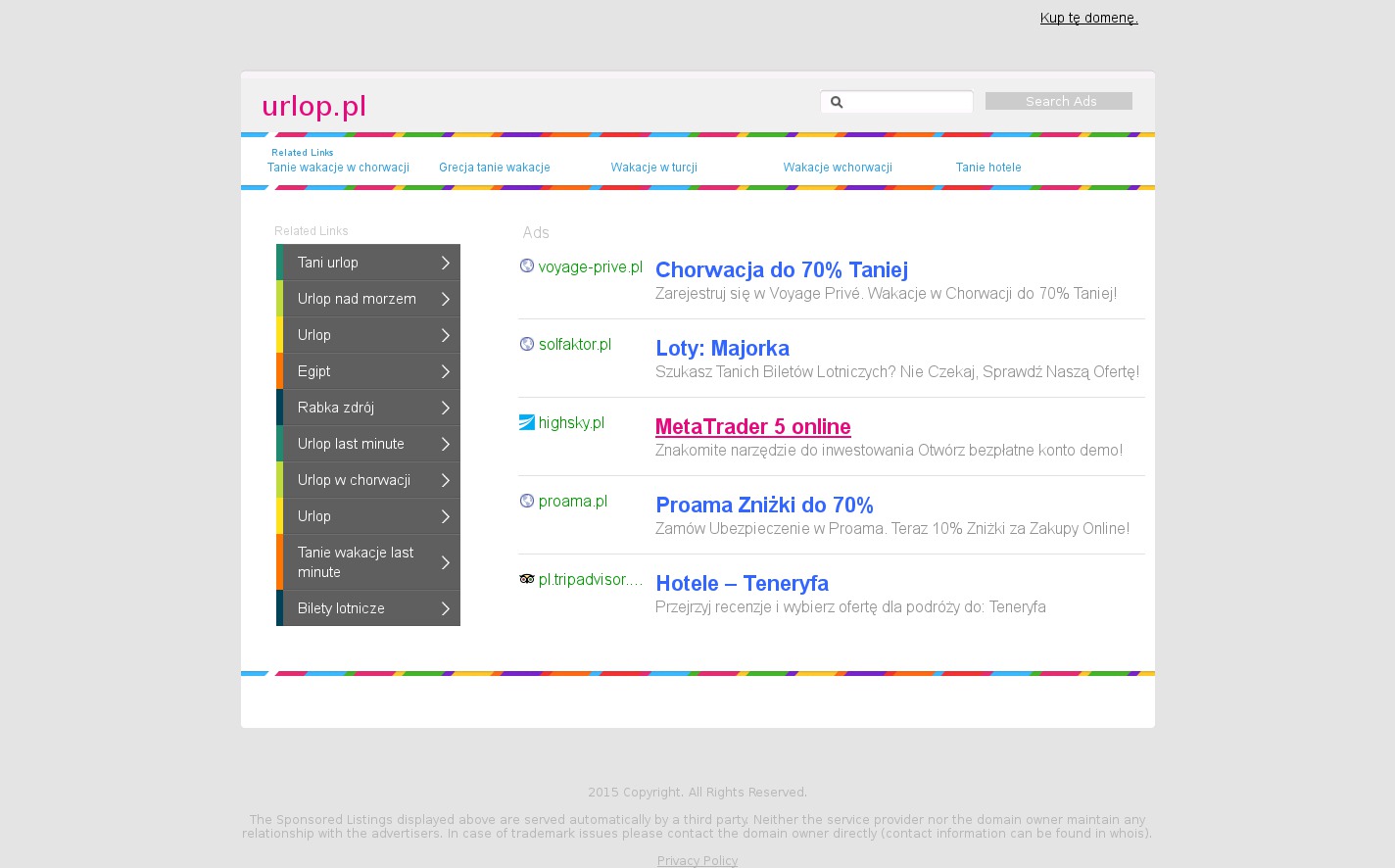The image size is (1395, 868).
Task: Open the Chorwacja do 70% Taniej ad
Action: 781,270
